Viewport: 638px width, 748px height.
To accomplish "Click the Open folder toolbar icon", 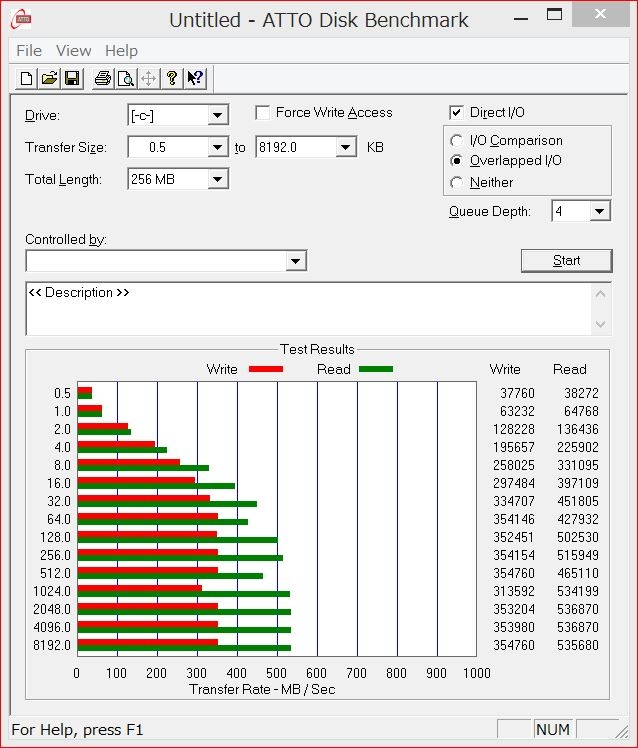I will (x=49, y=78).
